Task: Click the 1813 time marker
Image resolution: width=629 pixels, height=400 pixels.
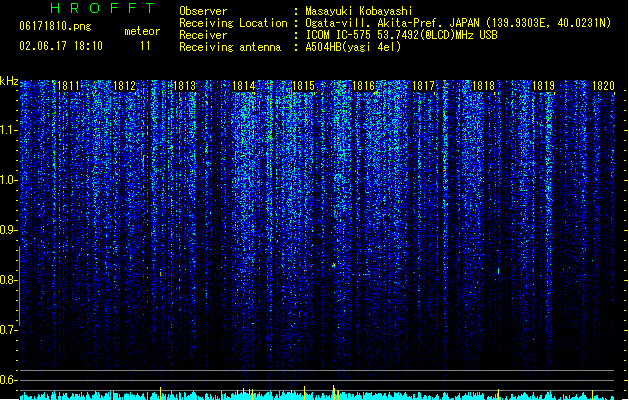Action: (x=185, y=85)
